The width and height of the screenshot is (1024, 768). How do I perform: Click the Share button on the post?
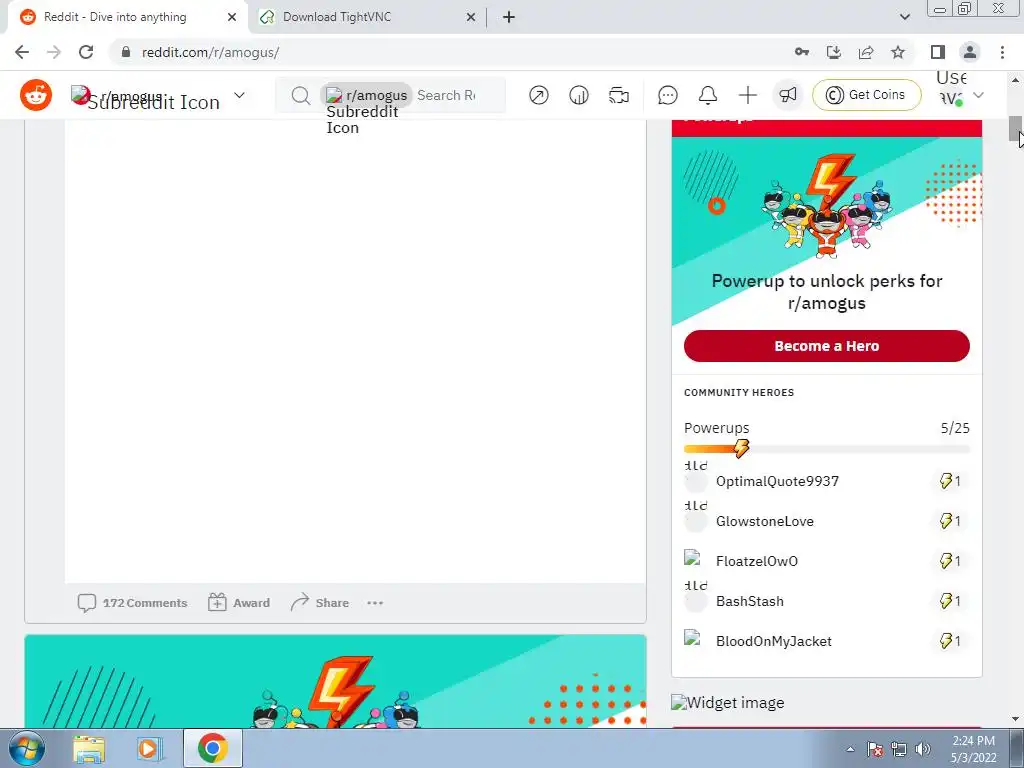tap(319, 603)
